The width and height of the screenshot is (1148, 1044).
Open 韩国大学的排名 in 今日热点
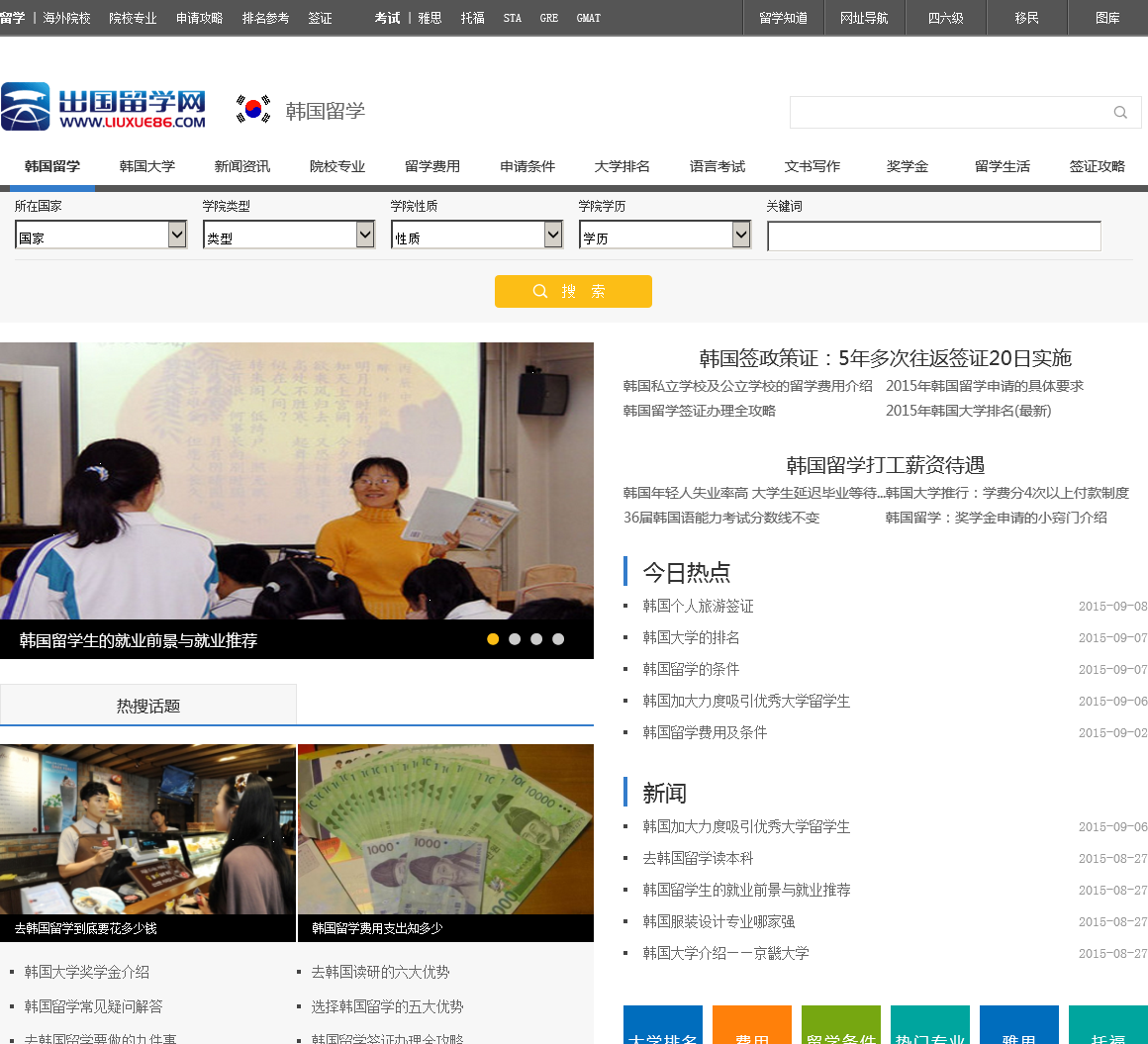pos(691,637)
